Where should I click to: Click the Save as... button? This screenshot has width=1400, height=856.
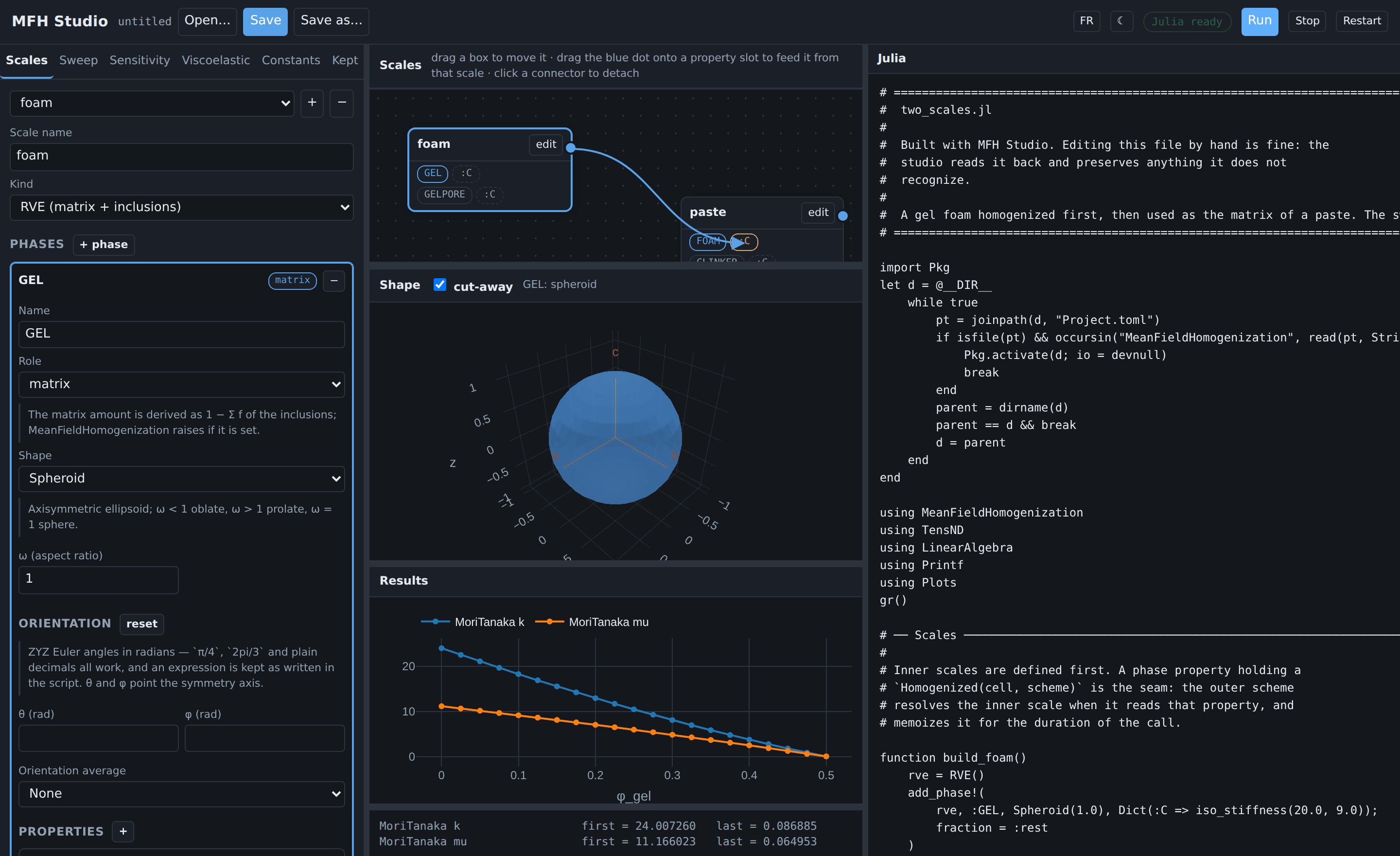point(331,21)
